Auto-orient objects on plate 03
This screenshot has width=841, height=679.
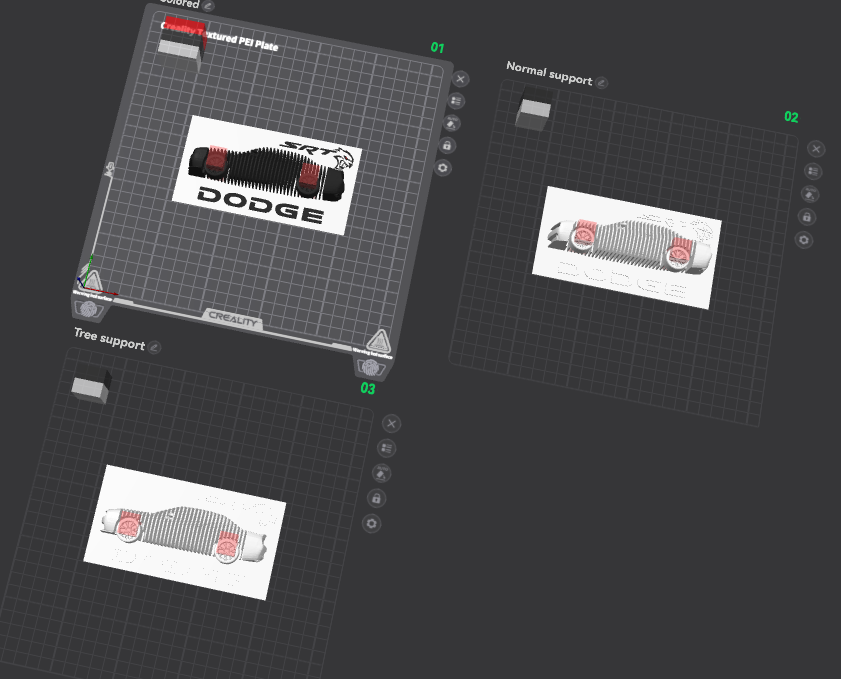381,474
